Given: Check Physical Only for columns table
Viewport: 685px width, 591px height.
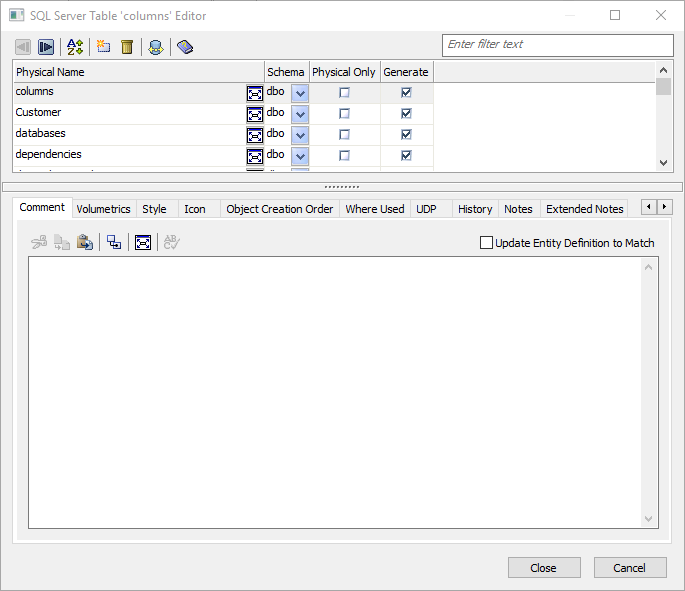Looking at the screenshot, I should [x=344, y=93].
